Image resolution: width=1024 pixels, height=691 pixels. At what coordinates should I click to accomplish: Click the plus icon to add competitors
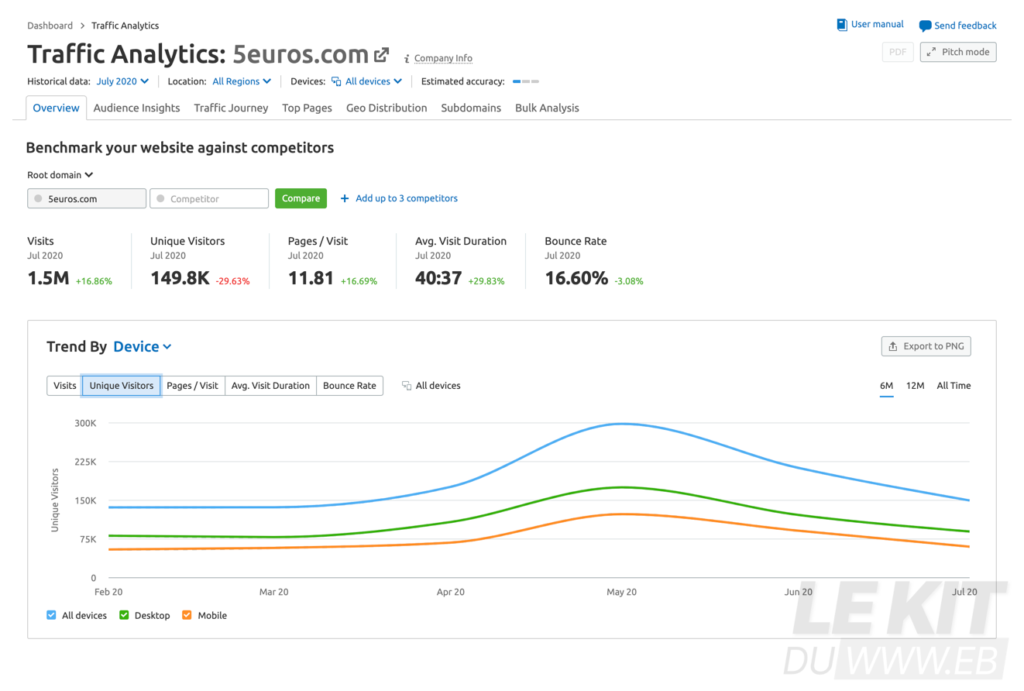[x=345, y=199]
